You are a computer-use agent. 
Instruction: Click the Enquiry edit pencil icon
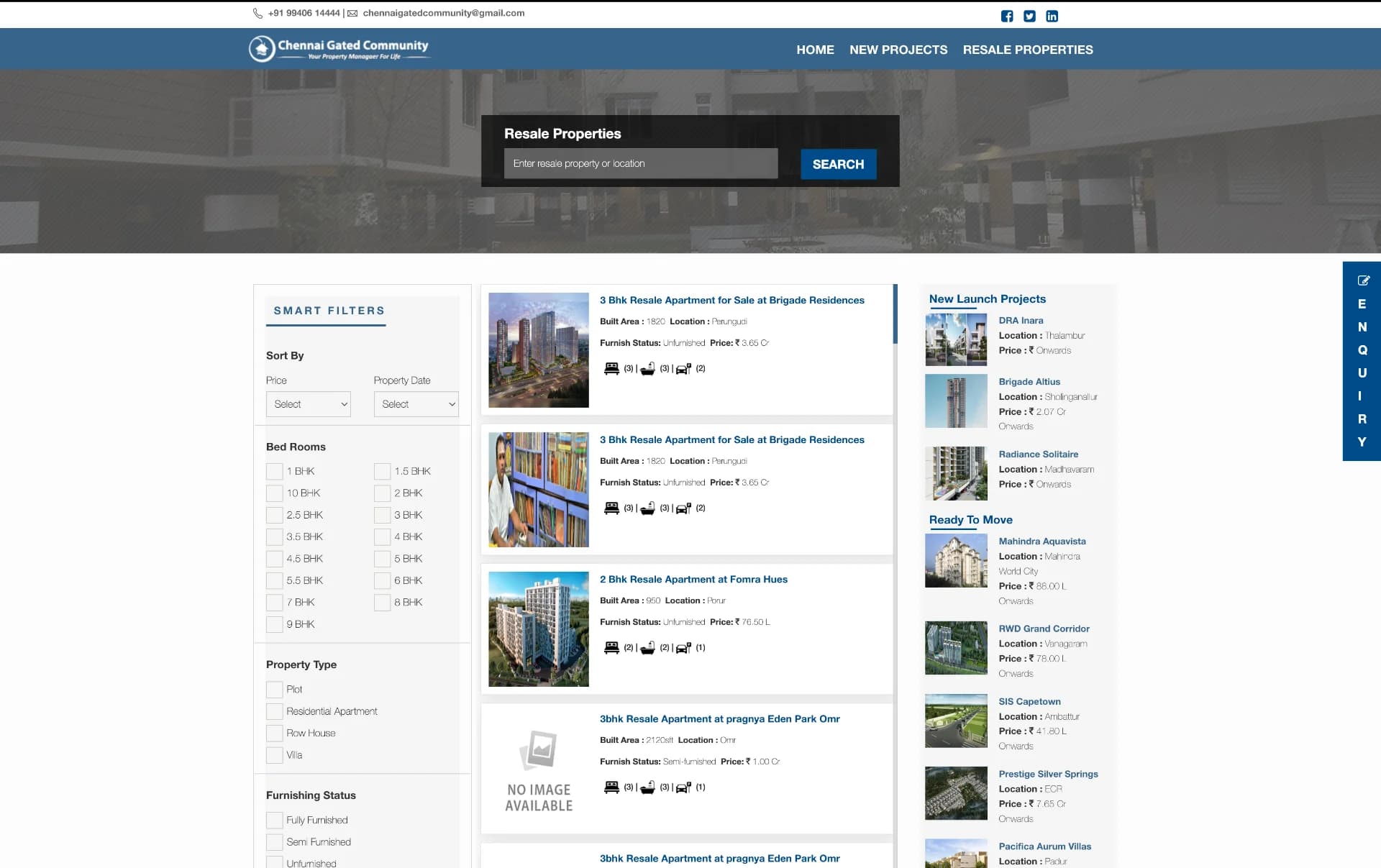pyautogui.click(x=1363, y=280)
